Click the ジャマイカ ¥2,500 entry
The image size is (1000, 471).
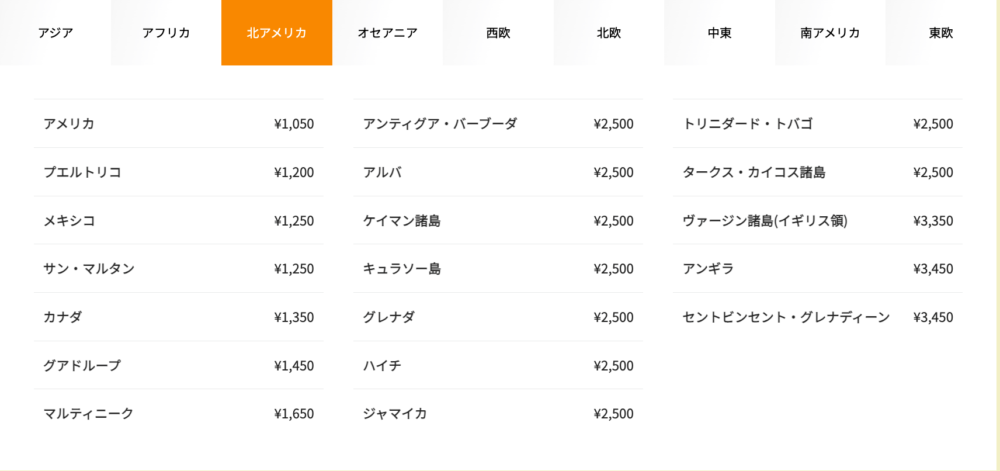tap(498, 414)
